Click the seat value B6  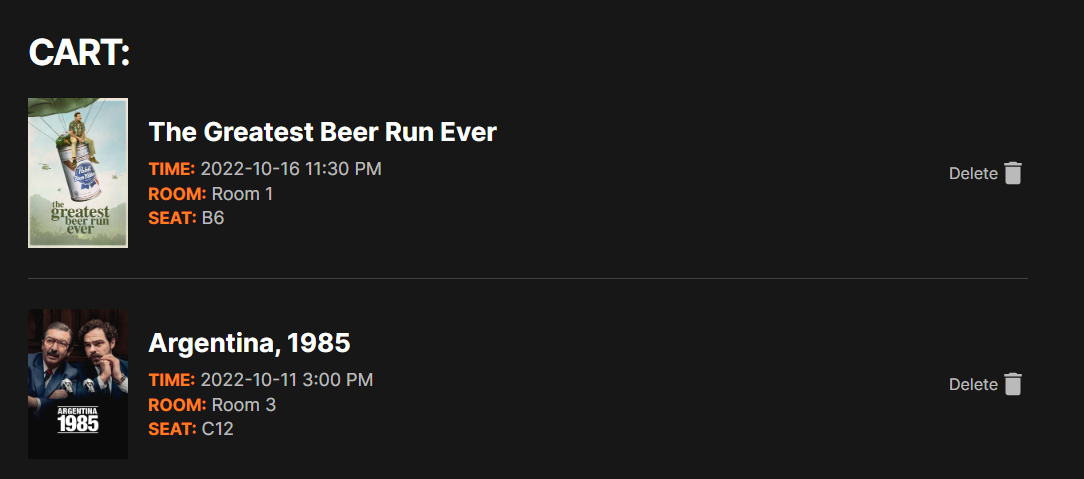(x=213, y=217)
